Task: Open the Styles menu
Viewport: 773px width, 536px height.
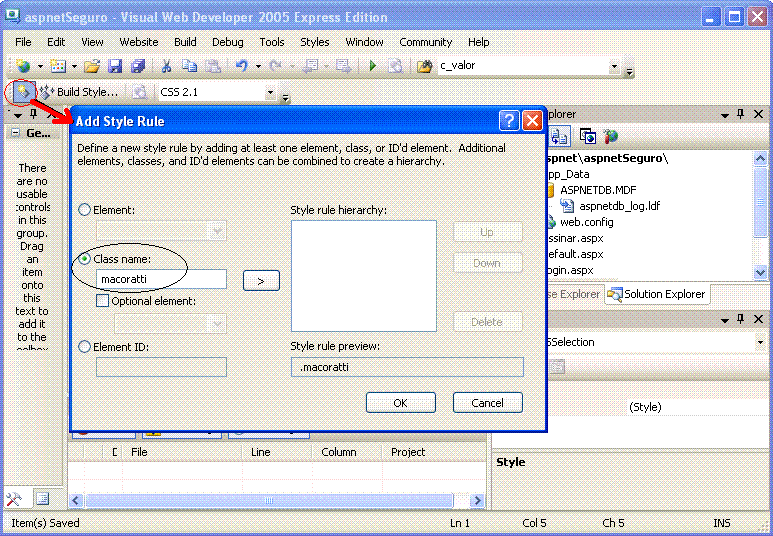Action: point(315,42)
